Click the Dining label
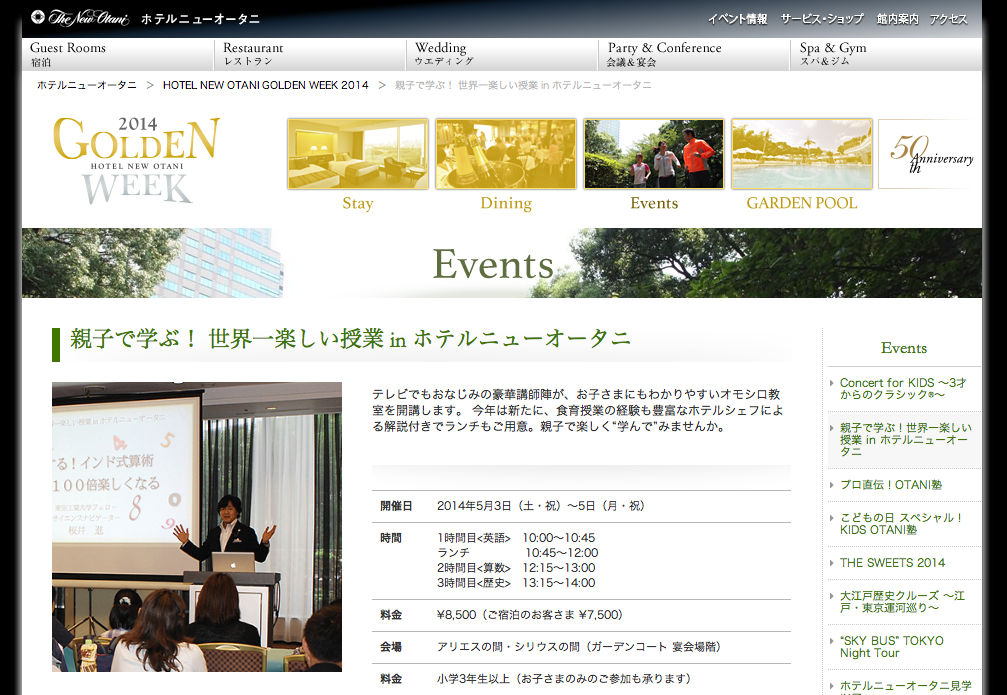Screen dimensions: 1007x695 pyautogui.click(x=506, y=204)
